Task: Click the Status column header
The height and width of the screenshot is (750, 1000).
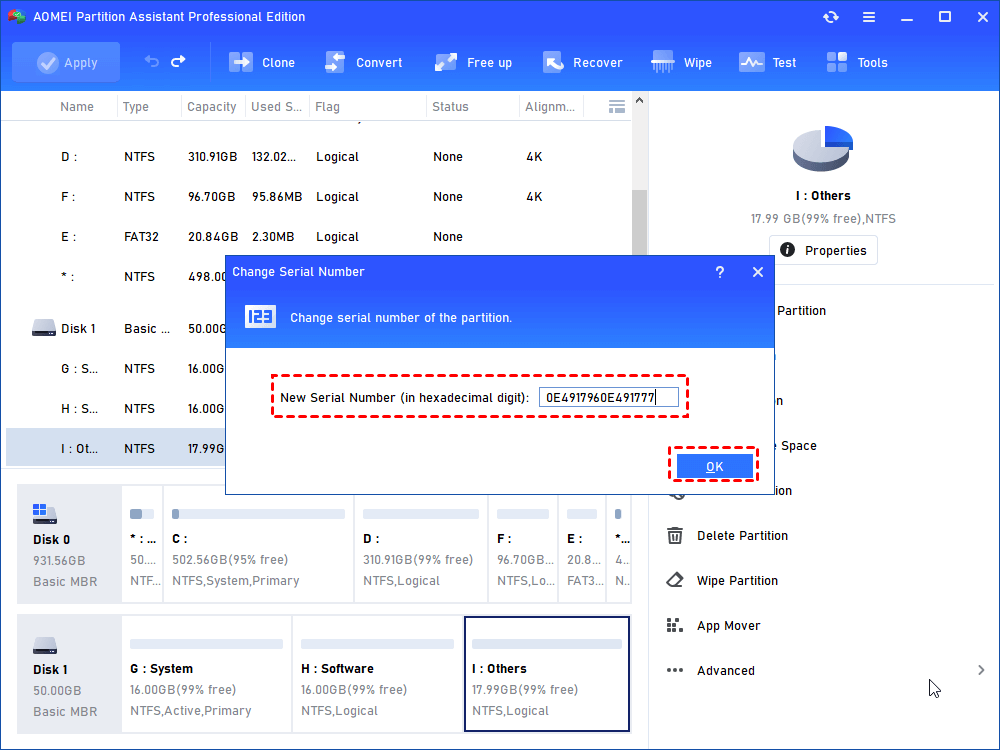Action: click(x=450, y=107)
